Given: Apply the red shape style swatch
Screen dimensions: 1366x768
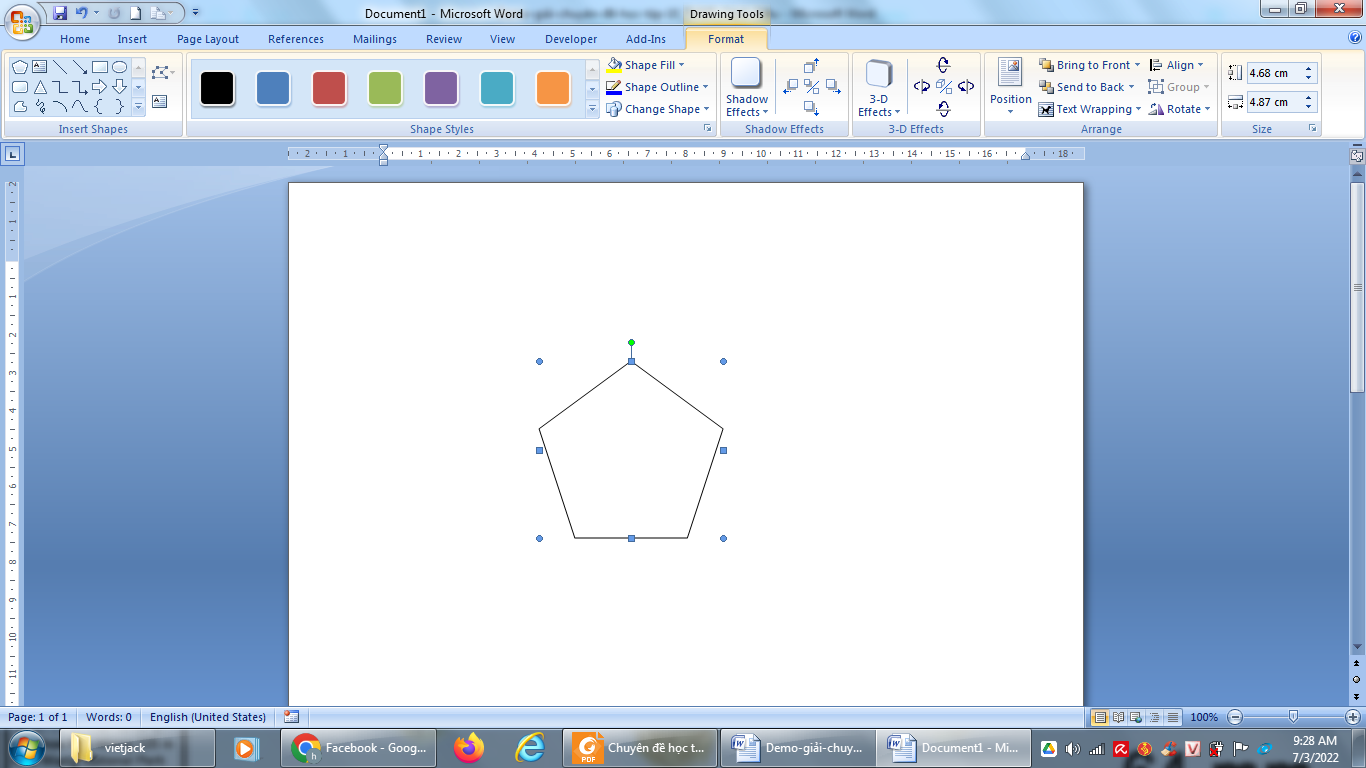Looking at the screenshot, I should [329, 88].
